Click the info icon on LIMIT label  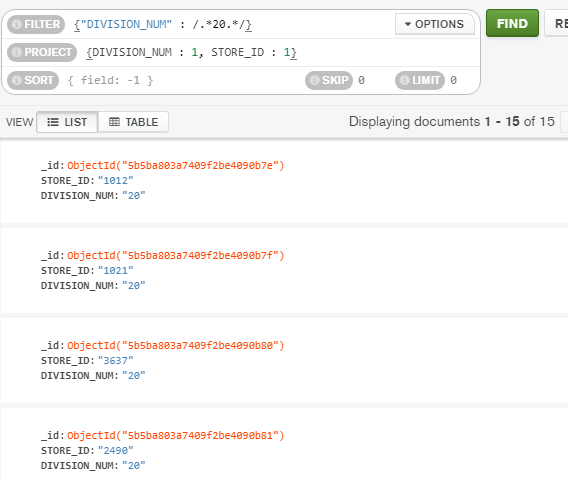[x=404, y=80]
